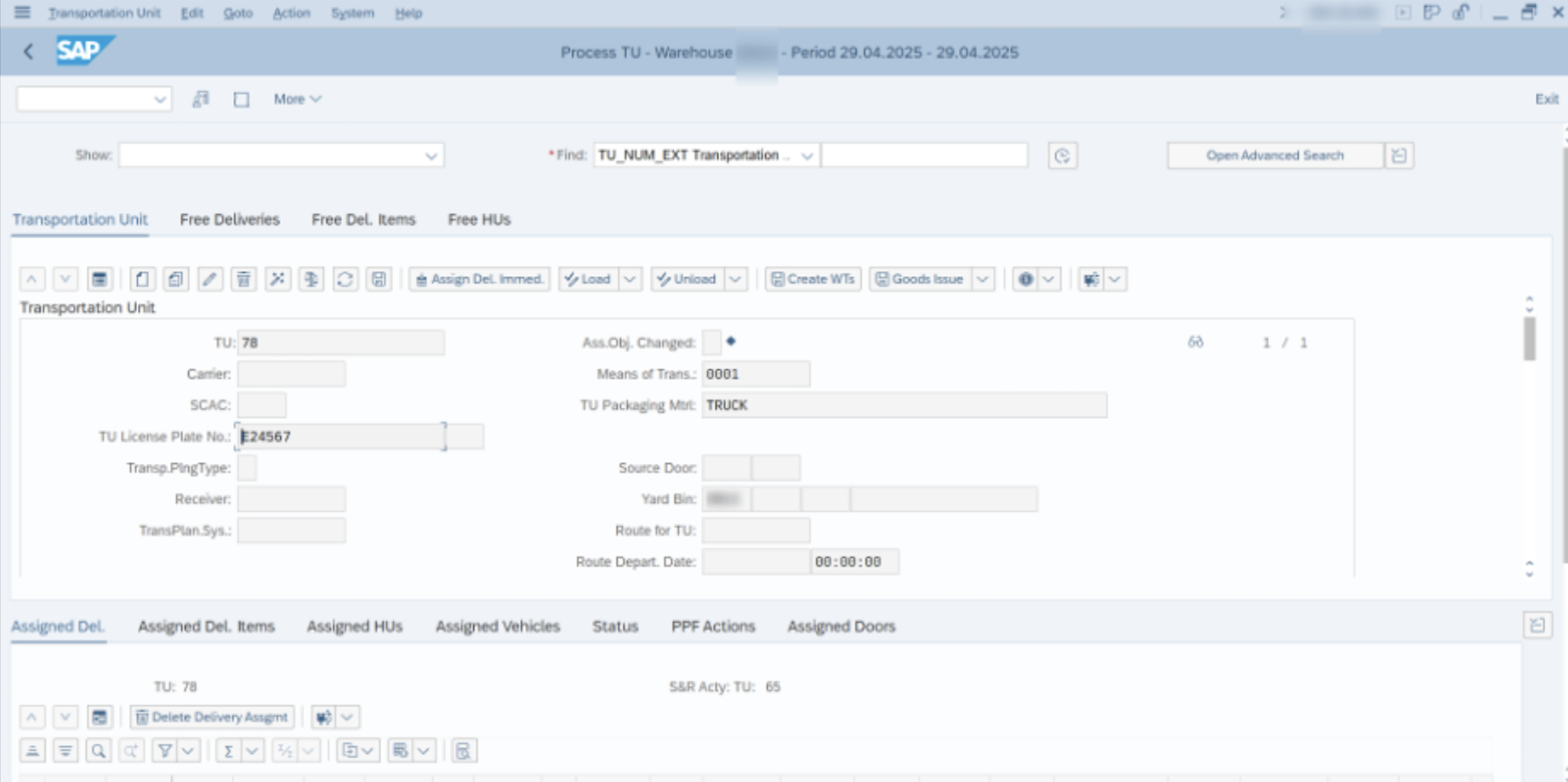Screen dimensions: 1568x782
Task: Click the Open Advanced Search button
Action: [x=1275, y=155]
